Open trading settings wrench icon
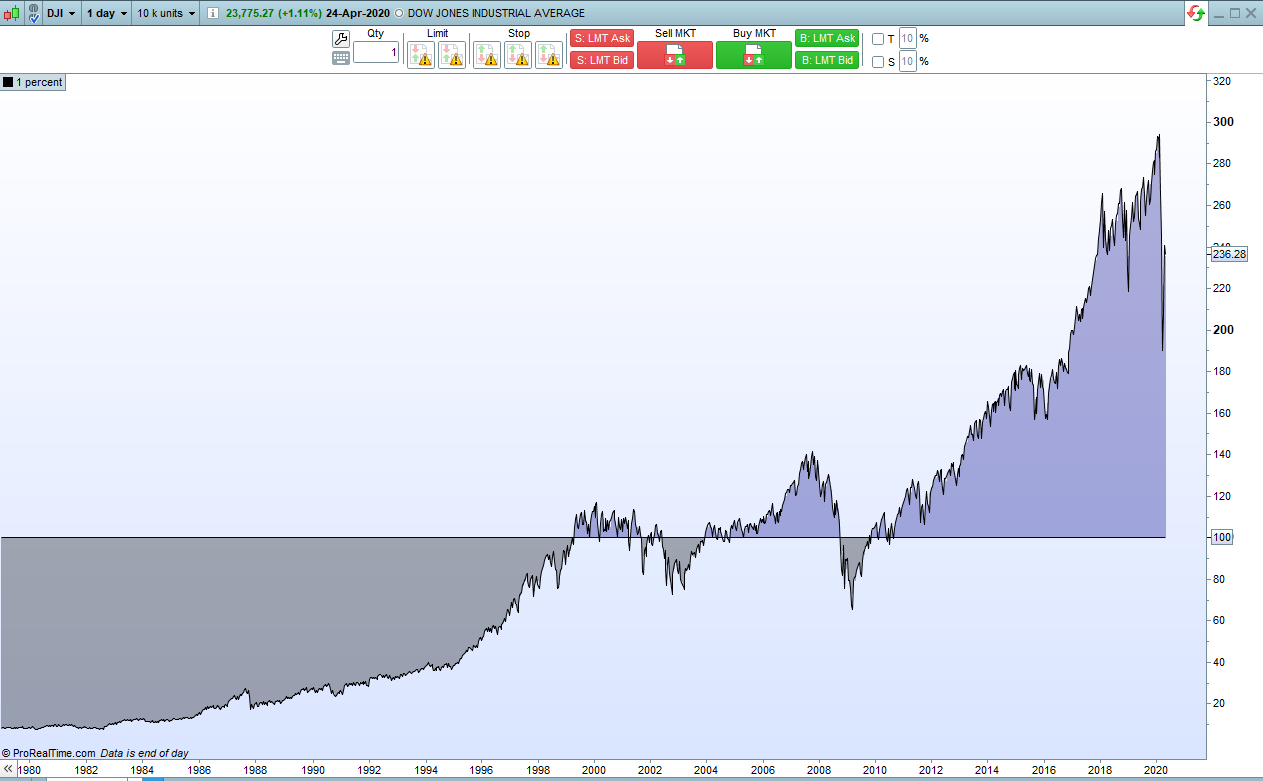Image resolution: width=1263 pixels, height=781 pixels. (341, 39)
